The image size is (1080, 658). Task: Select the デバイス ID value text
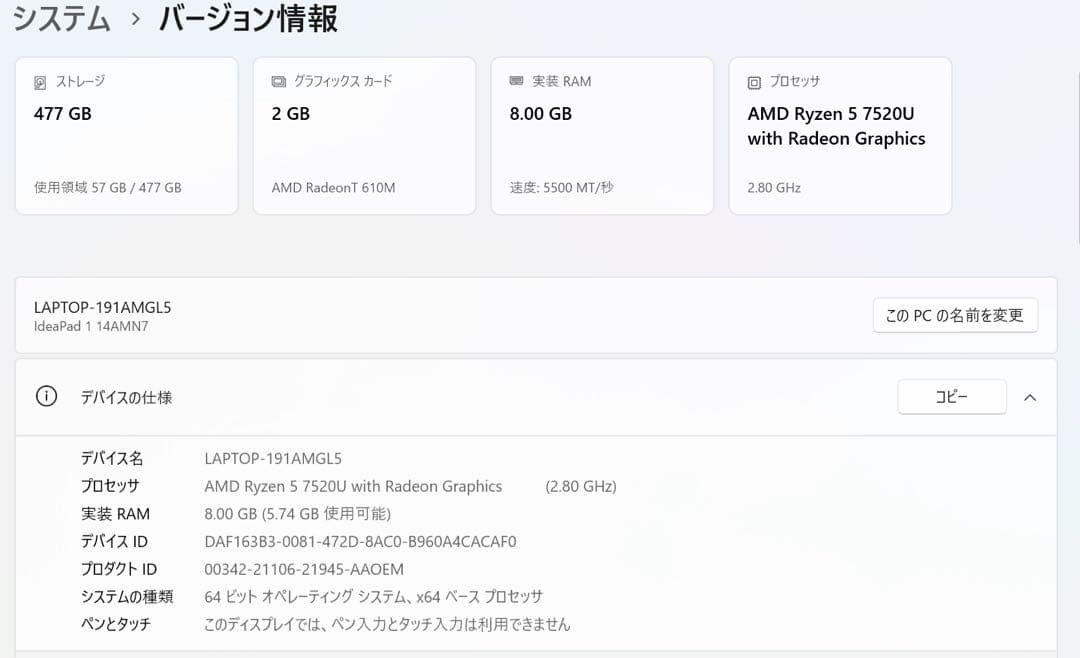tap(360, 541)
